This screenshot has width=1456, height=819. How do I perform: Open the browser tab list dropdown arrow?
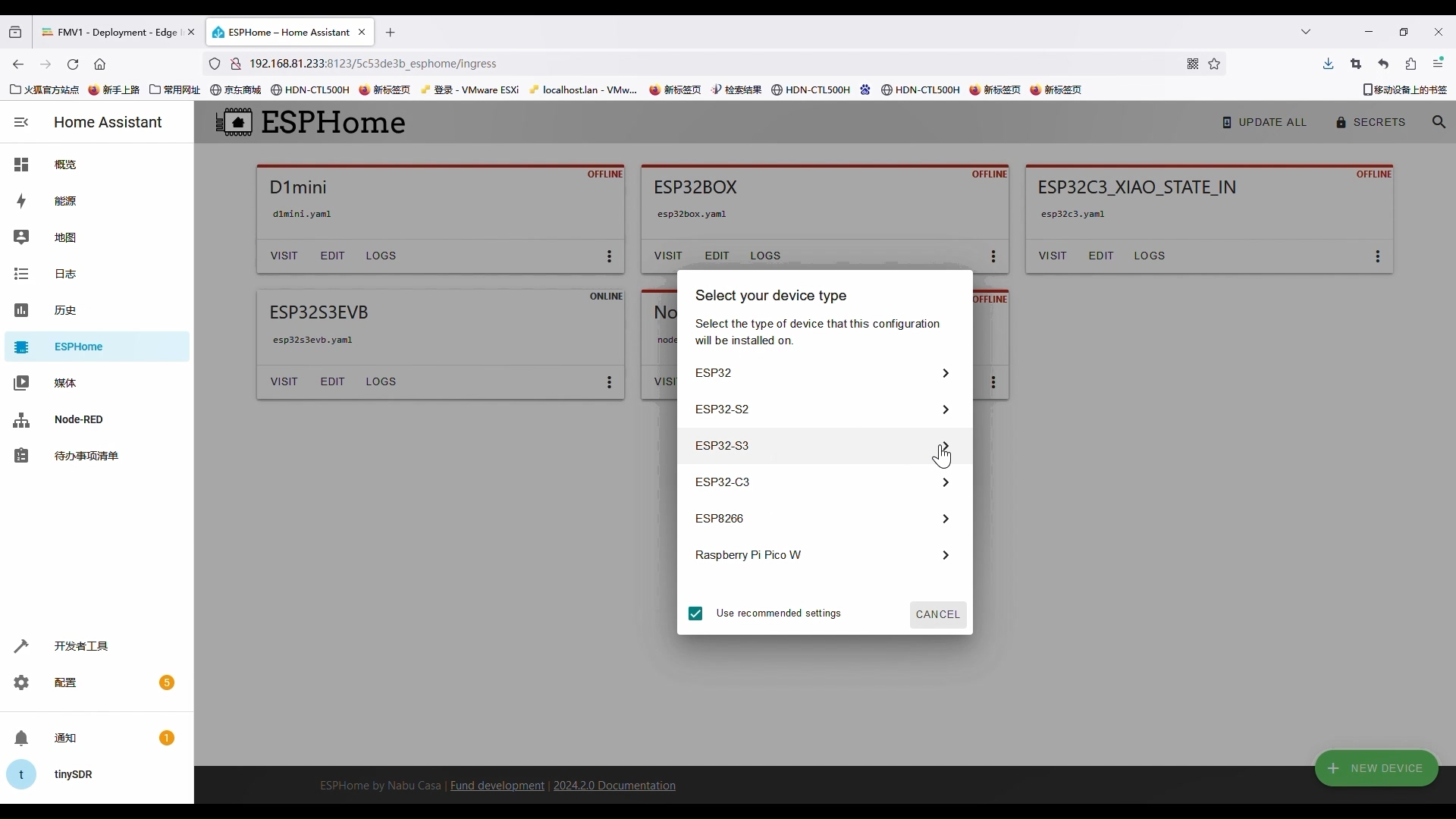1306,32
